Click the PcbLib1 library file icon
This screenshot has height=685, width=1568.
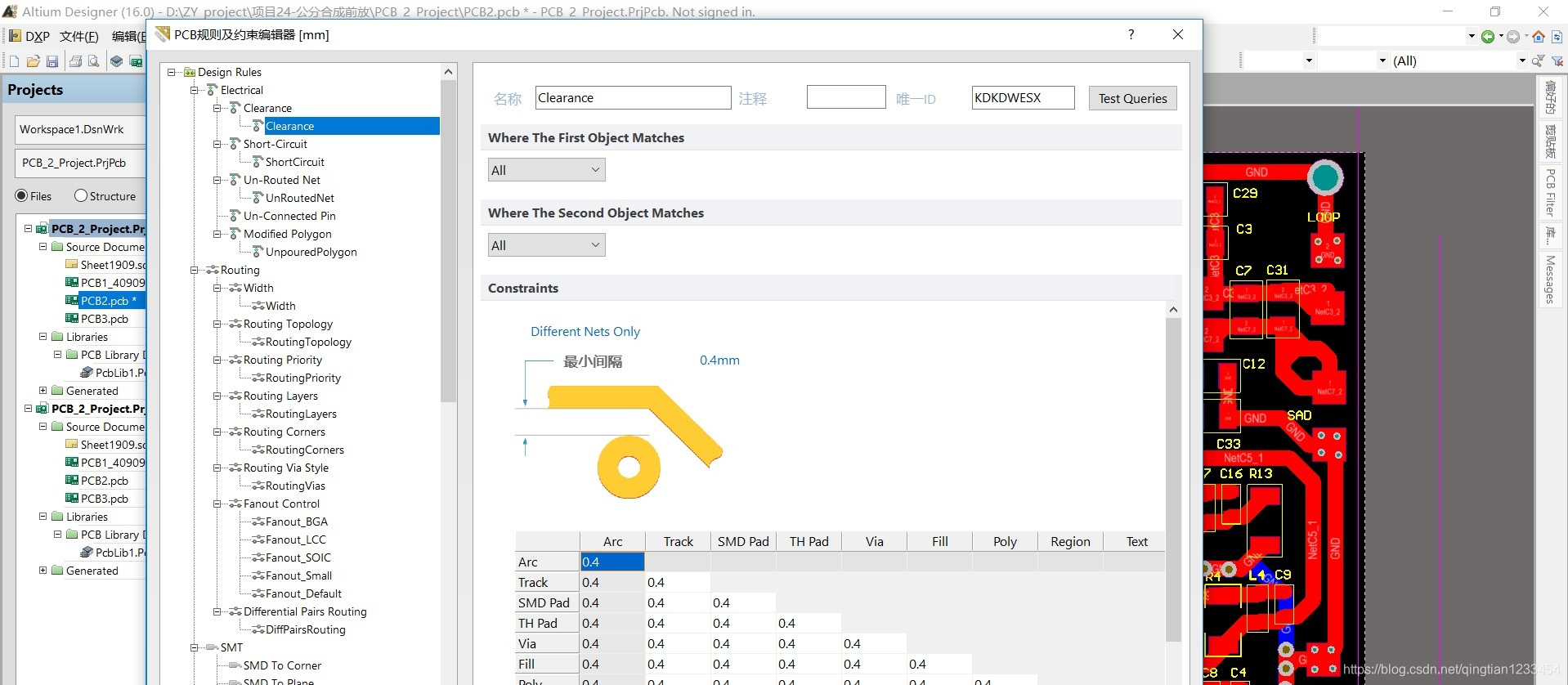[87, 373]
